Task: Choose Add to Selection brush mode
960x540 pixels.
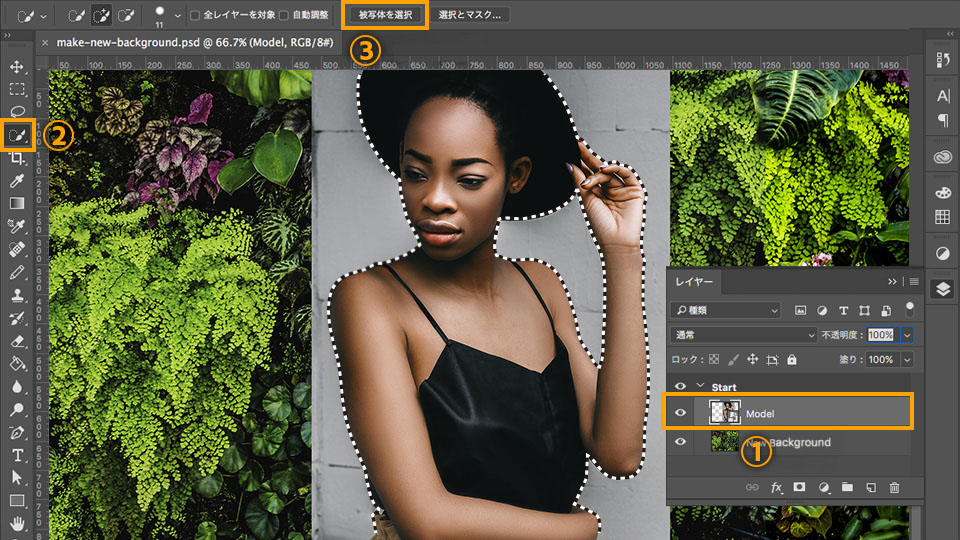Action: click(x=102, y=15)
